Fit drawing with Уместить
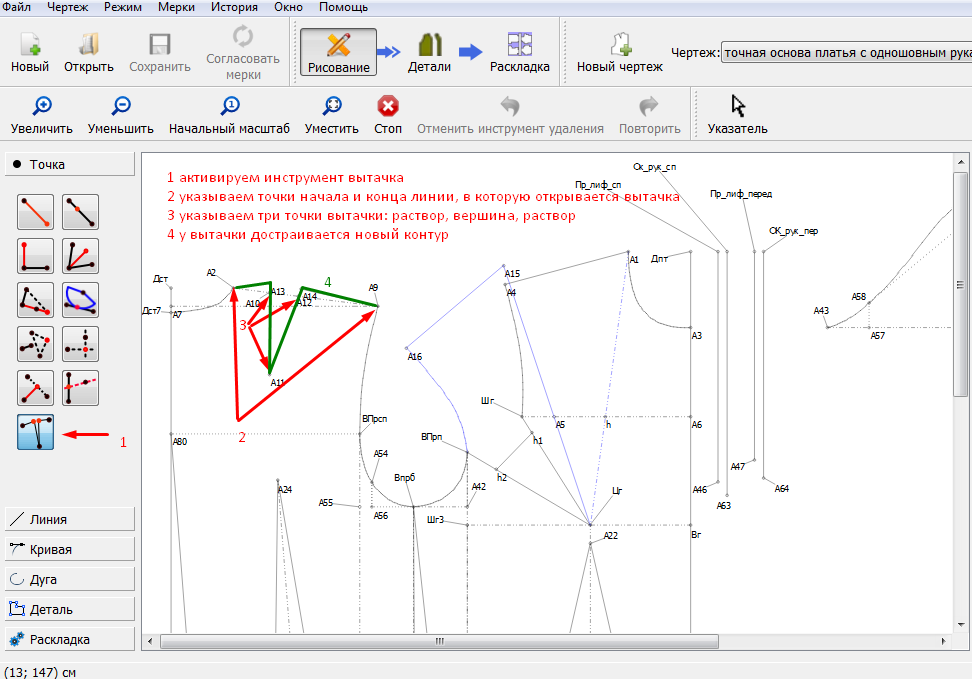This screenshot has height=679, width=972. [332, 115]
